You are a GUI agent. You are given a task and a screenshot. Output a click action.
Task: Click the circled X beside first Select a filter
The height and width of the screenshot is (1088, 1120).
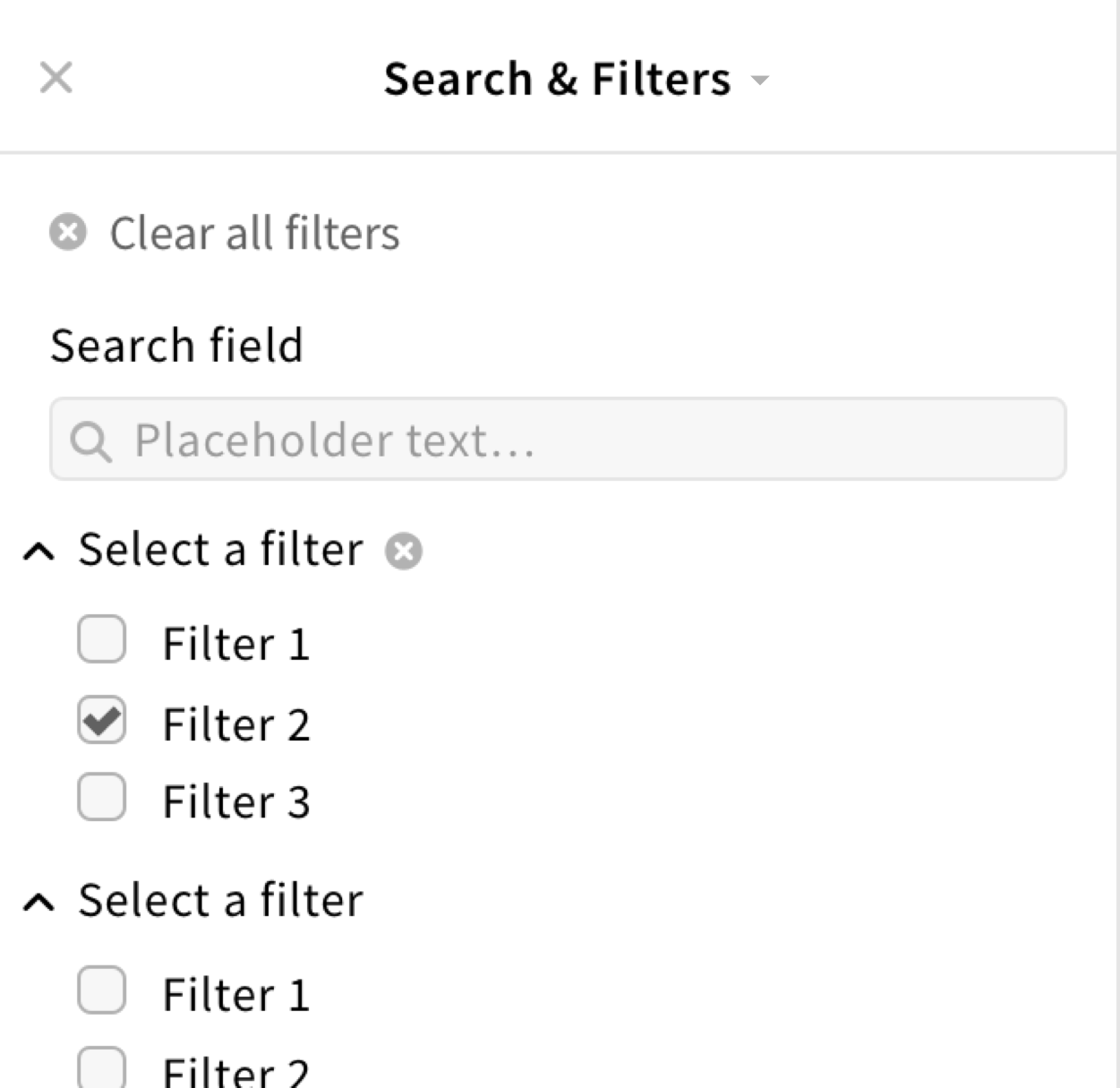pyautogui.click(x=404, y=551)
